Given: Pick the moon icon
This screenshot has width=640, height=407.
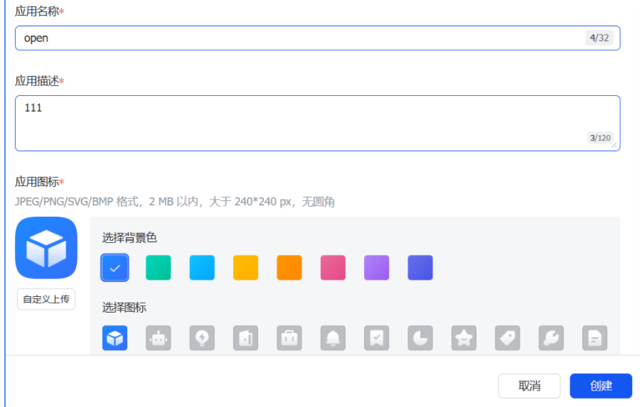Looking at the screenshot, I should click(x=420, y=338).
